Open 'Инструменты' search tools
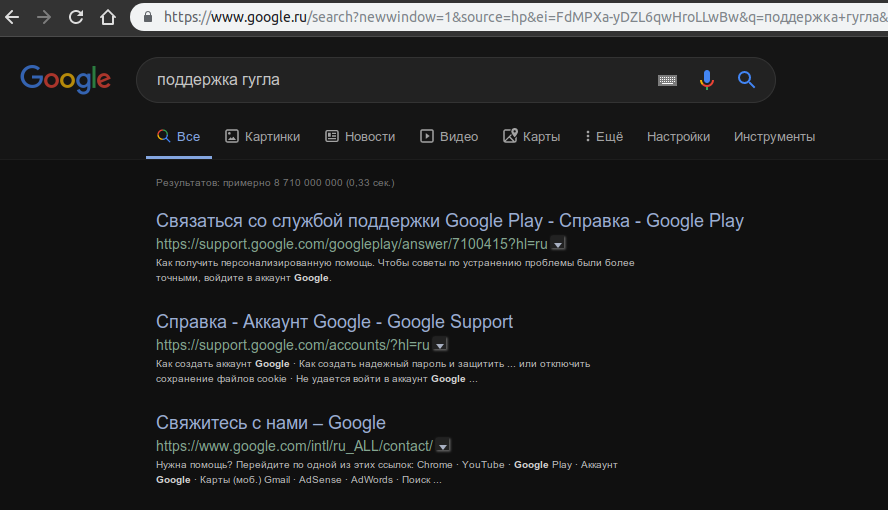The image size is (888, 510). (774, 136)
